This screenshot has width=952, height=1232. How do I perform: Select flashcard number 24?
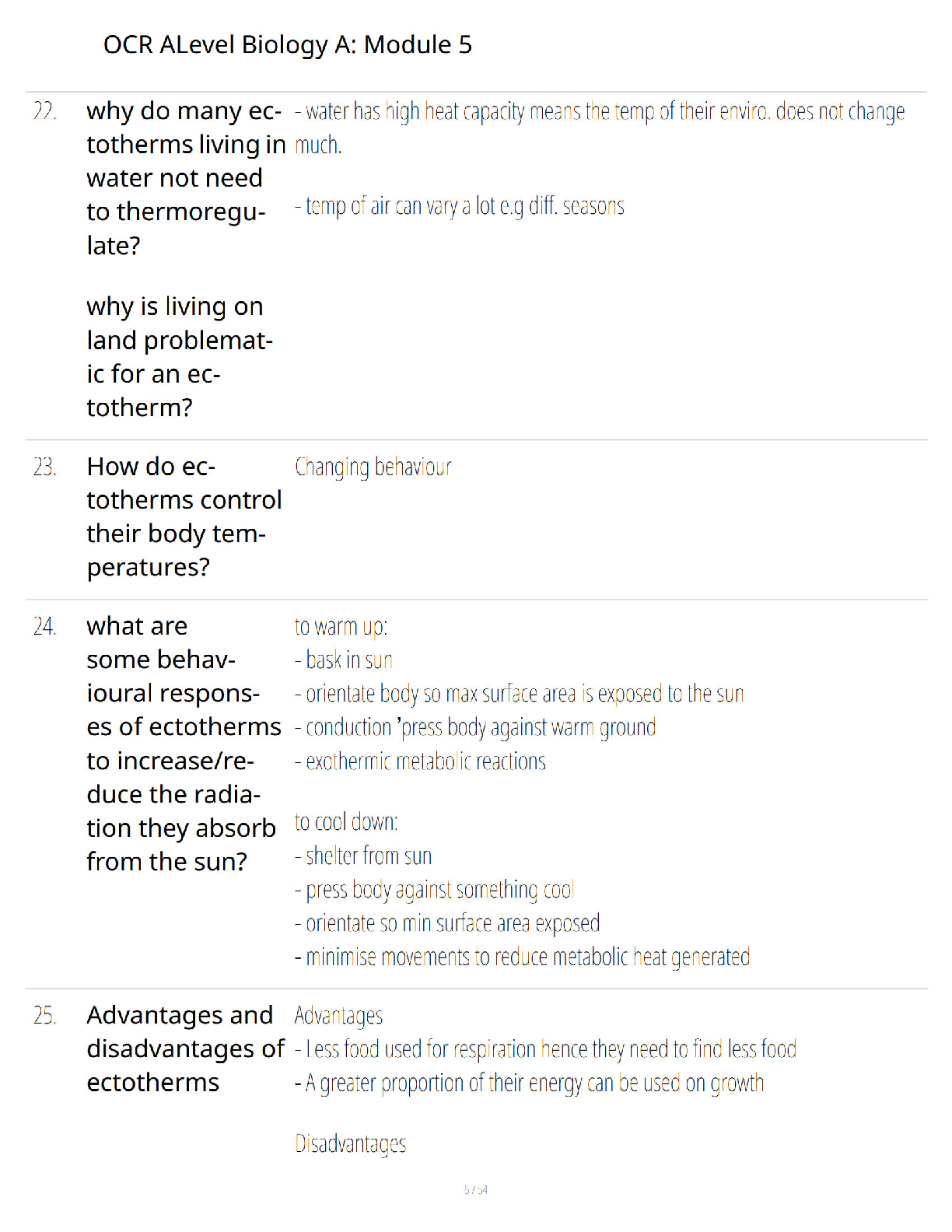[45, 626]
